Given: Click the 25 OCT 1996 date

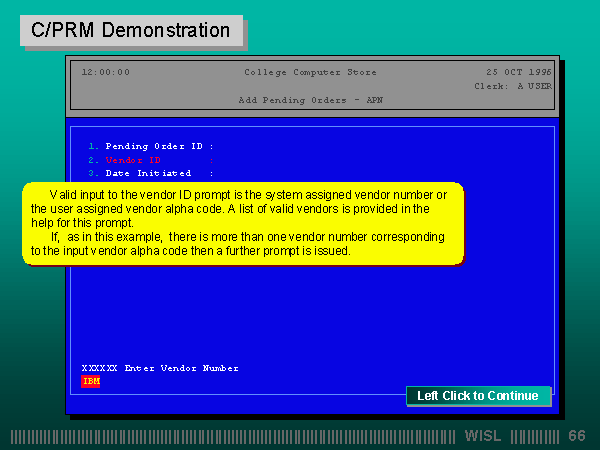Looking at the screenshot, I should click(518, 72).
